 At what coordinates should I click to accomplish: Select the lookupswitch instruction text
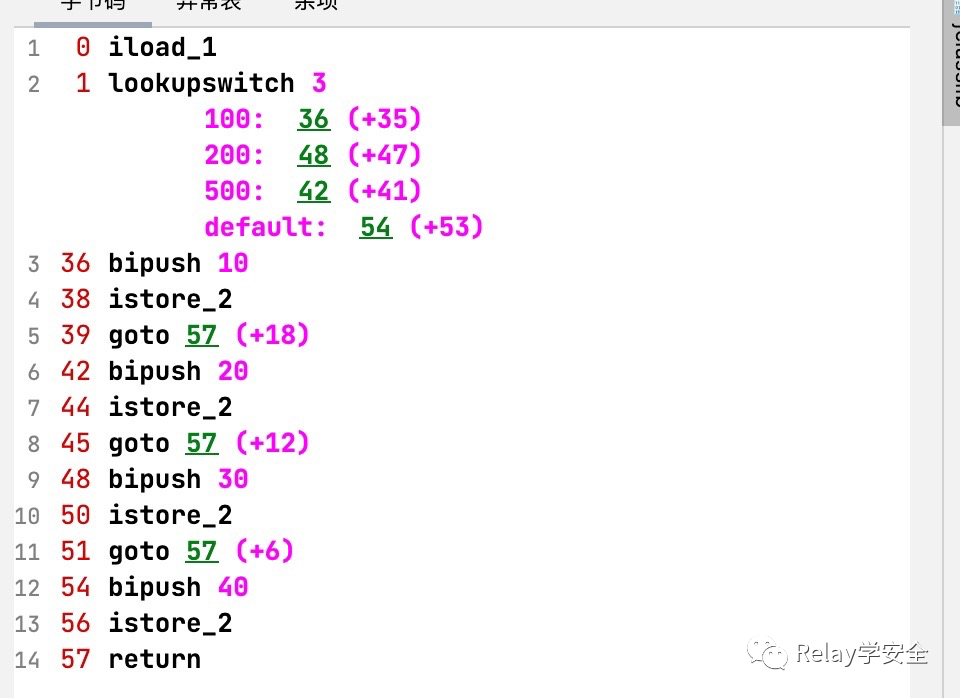coord(201,83)
